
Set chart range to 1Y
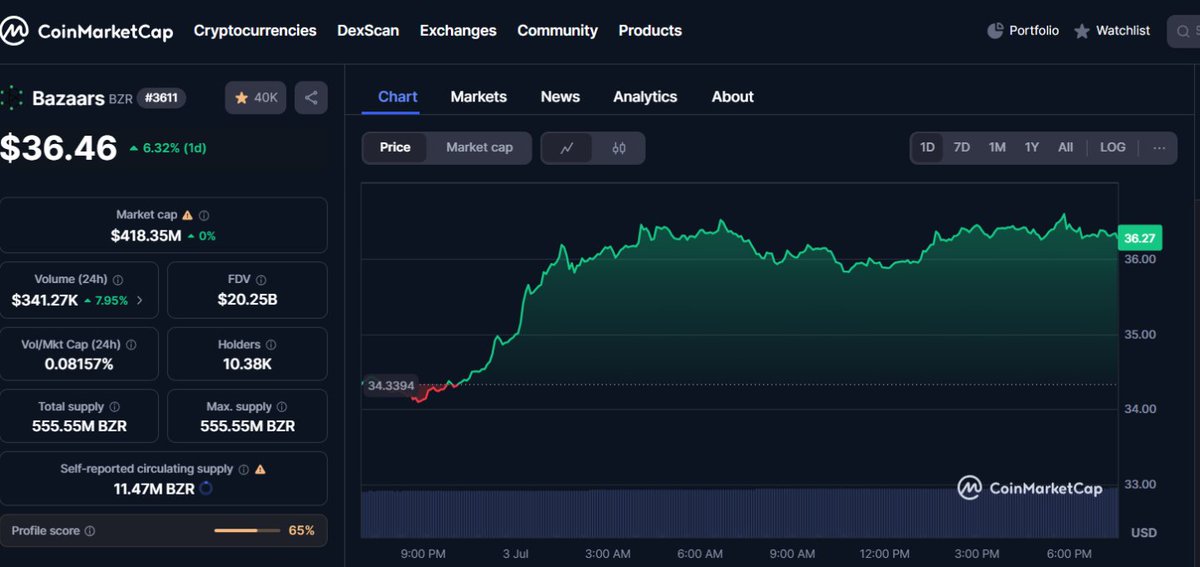point(1032,147)
